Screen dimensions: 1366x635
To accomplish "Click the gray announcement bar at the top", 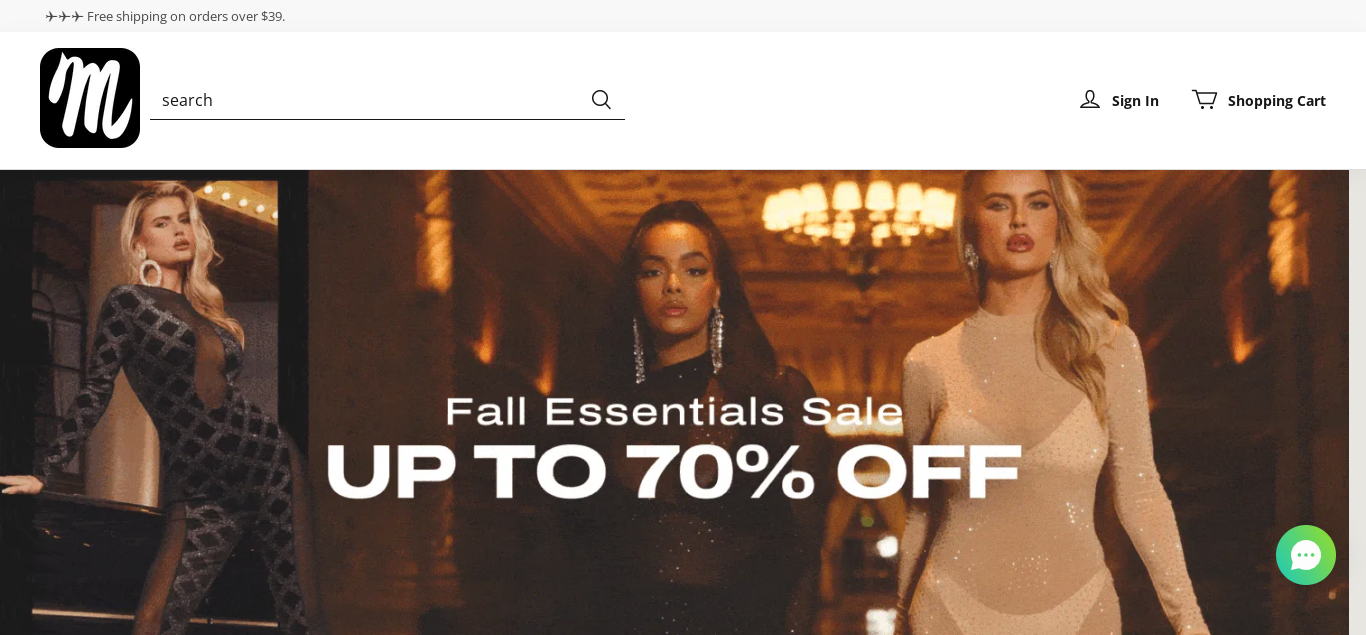I will pos(683,16).
